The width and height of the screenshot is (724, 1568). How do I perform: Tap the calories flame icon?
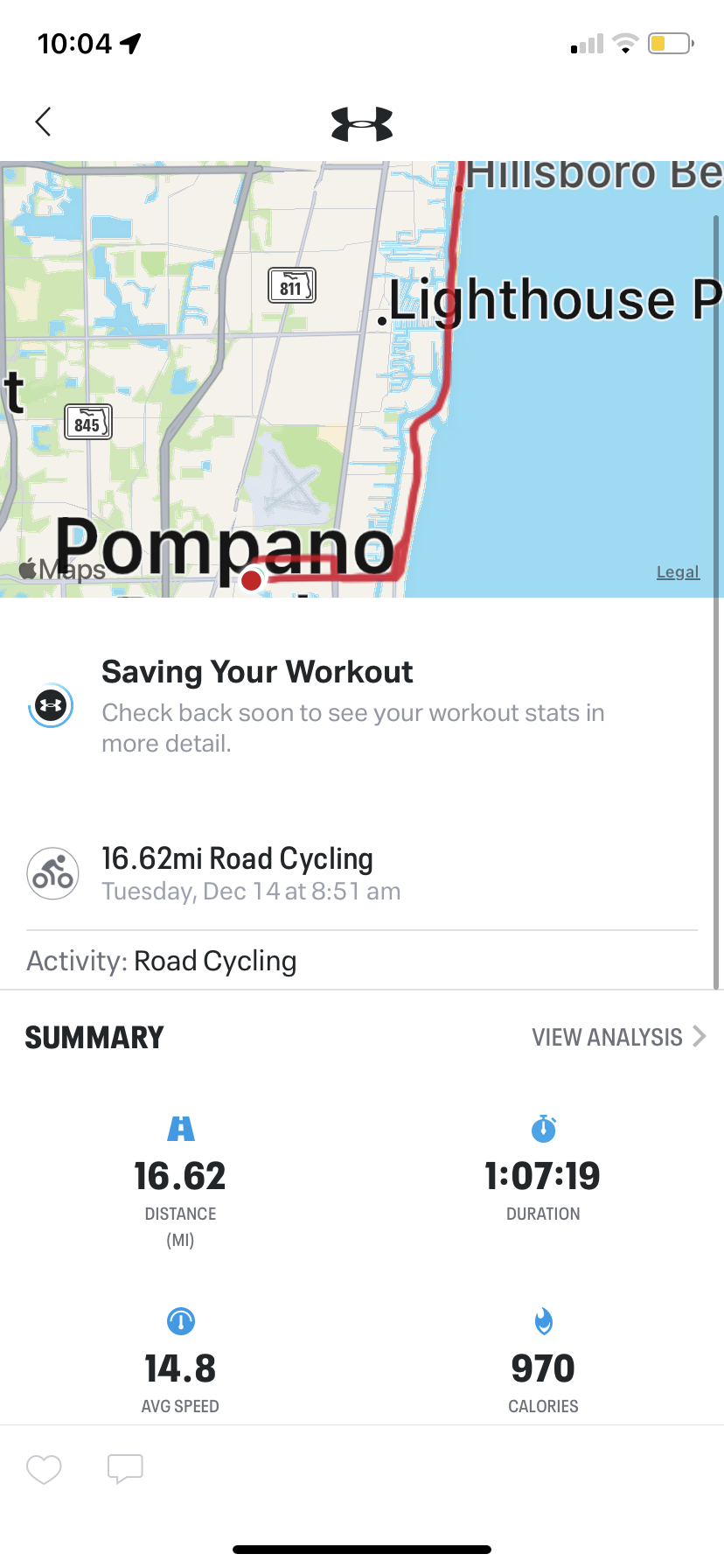(x=544, y=1321)
